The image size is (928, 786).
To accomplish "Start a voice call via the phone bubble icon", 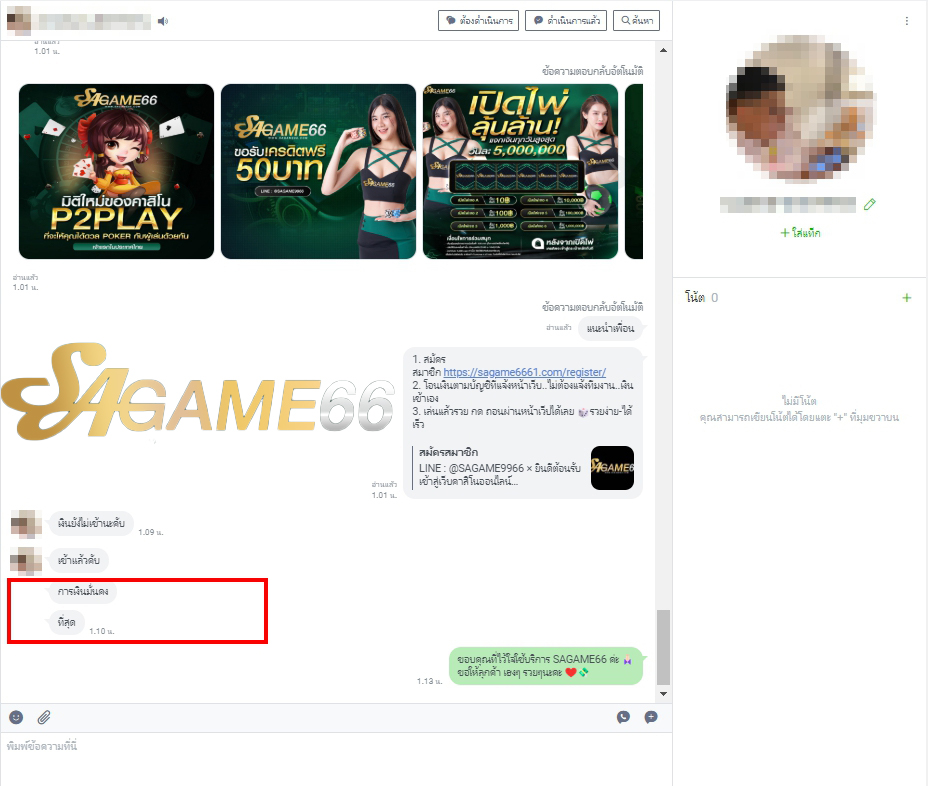I will [624, 717].
